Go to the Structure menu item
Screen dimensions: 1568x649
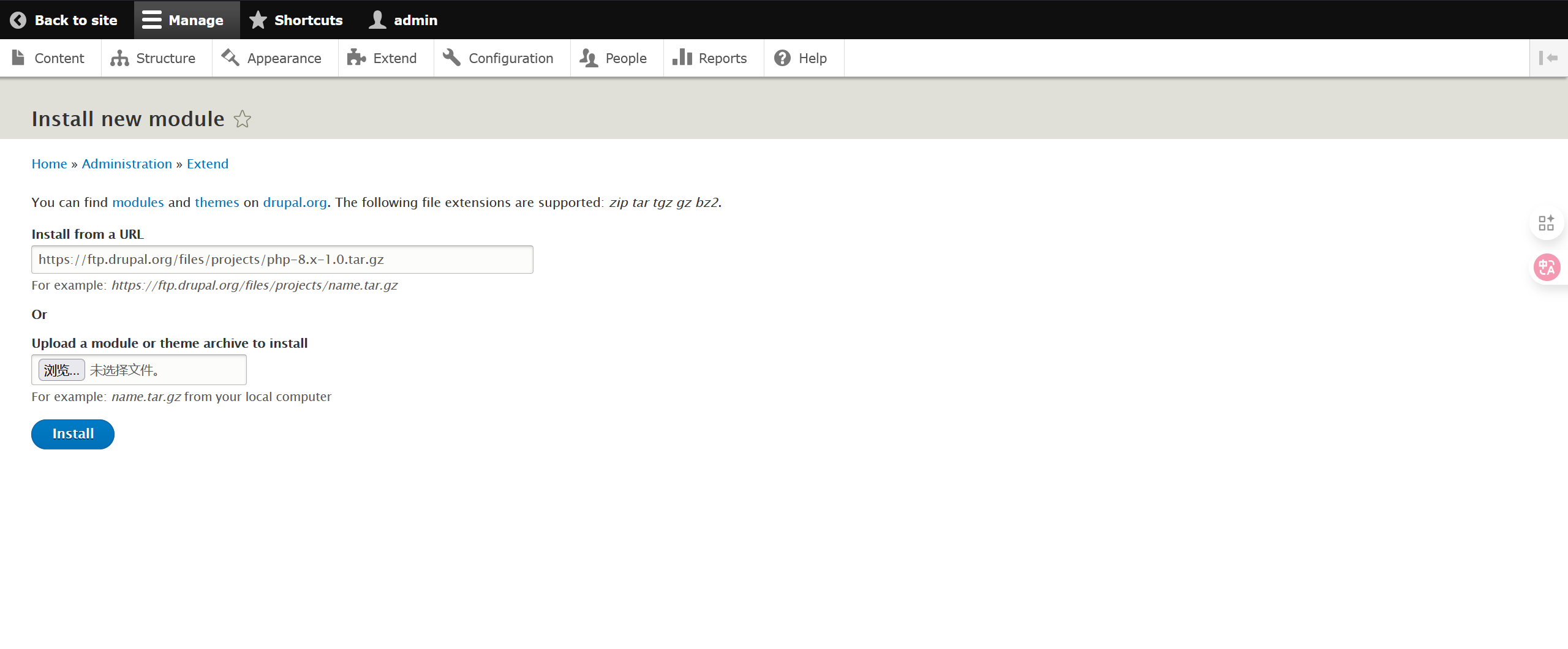(154, 58)
